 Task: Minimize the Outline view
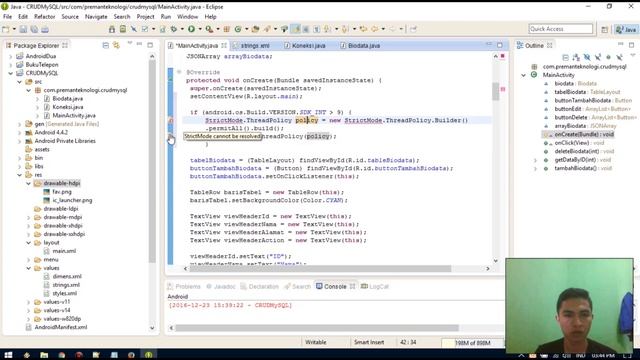[620, 44]
